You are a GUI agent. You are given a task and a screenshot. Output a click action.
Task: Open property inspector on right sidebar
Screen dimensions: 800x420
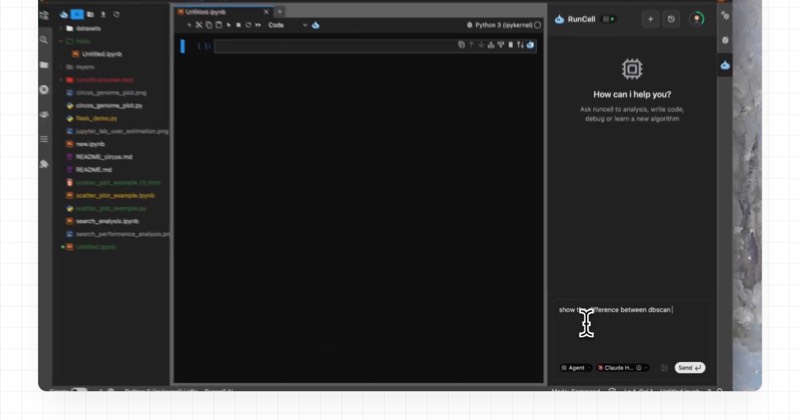(725, 15)
